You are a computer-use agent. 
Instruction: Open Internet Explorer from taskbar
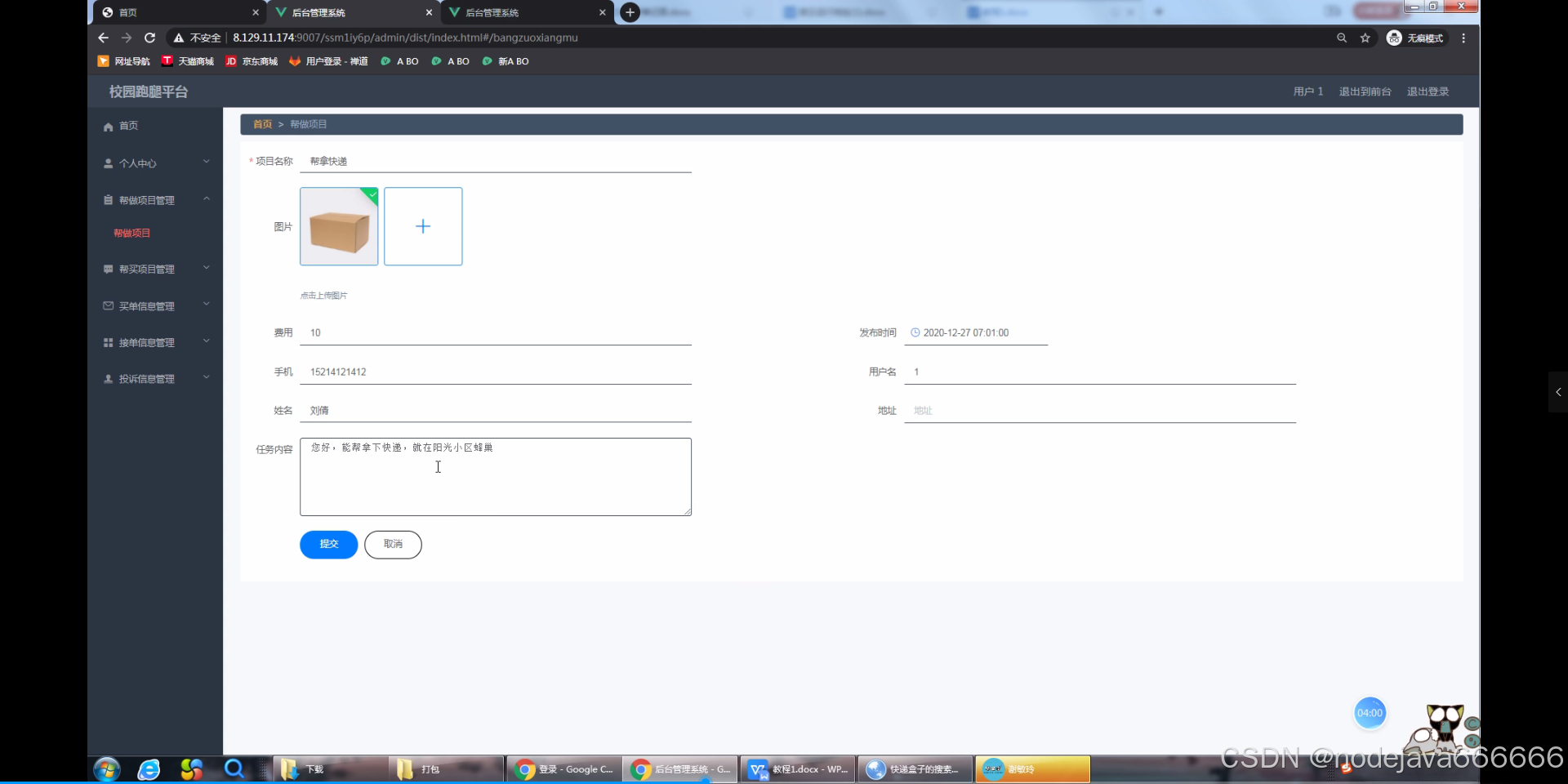coord(149,769)
